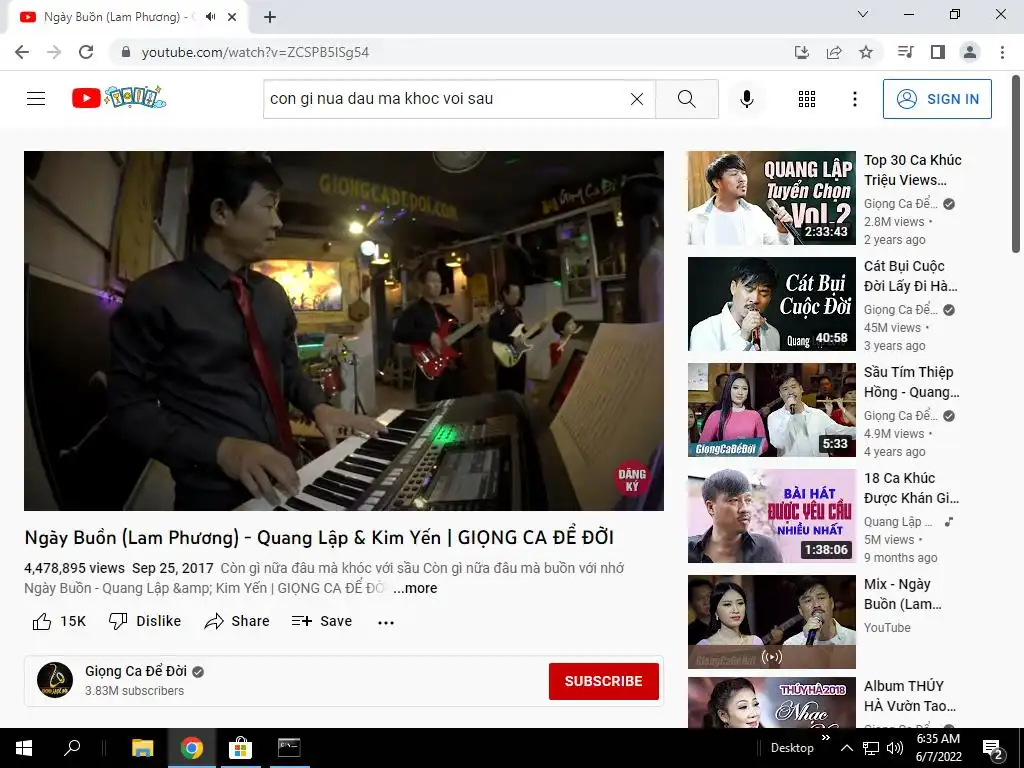This screenshot has height=768, width=1024.
Task: Open media controls in Chrome toolbar
Action: (x=906, y=52)
